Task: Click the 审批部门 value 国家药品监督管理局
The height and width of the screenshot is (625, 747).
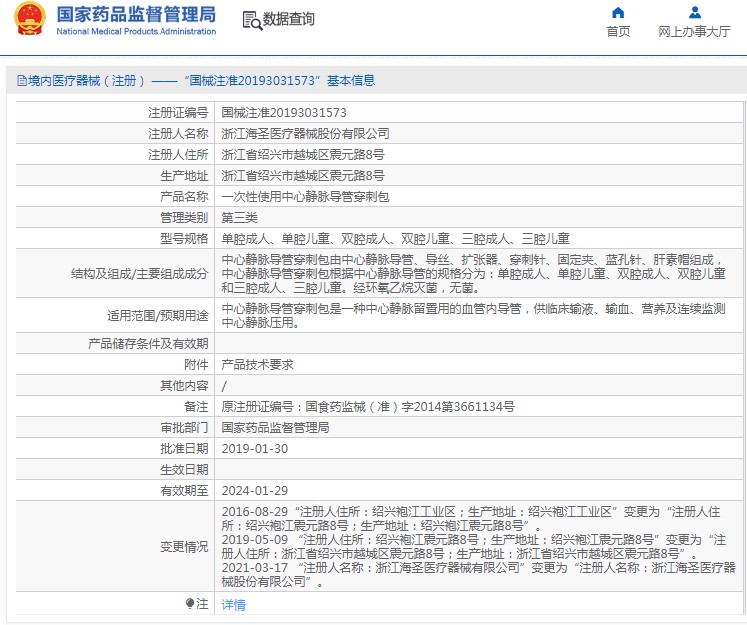Action: click(x=275, y=428)
